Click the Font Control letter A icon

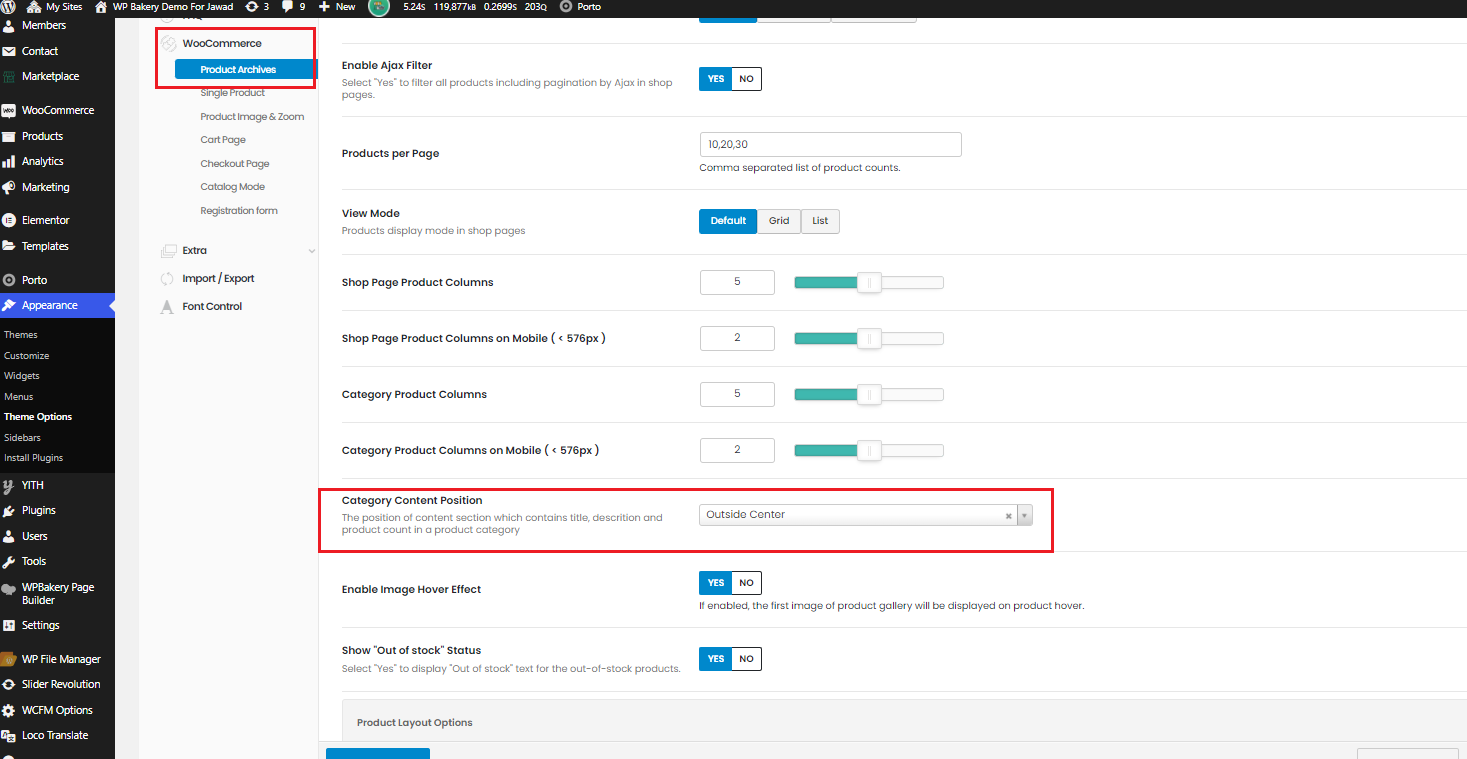tap(168, 307)
